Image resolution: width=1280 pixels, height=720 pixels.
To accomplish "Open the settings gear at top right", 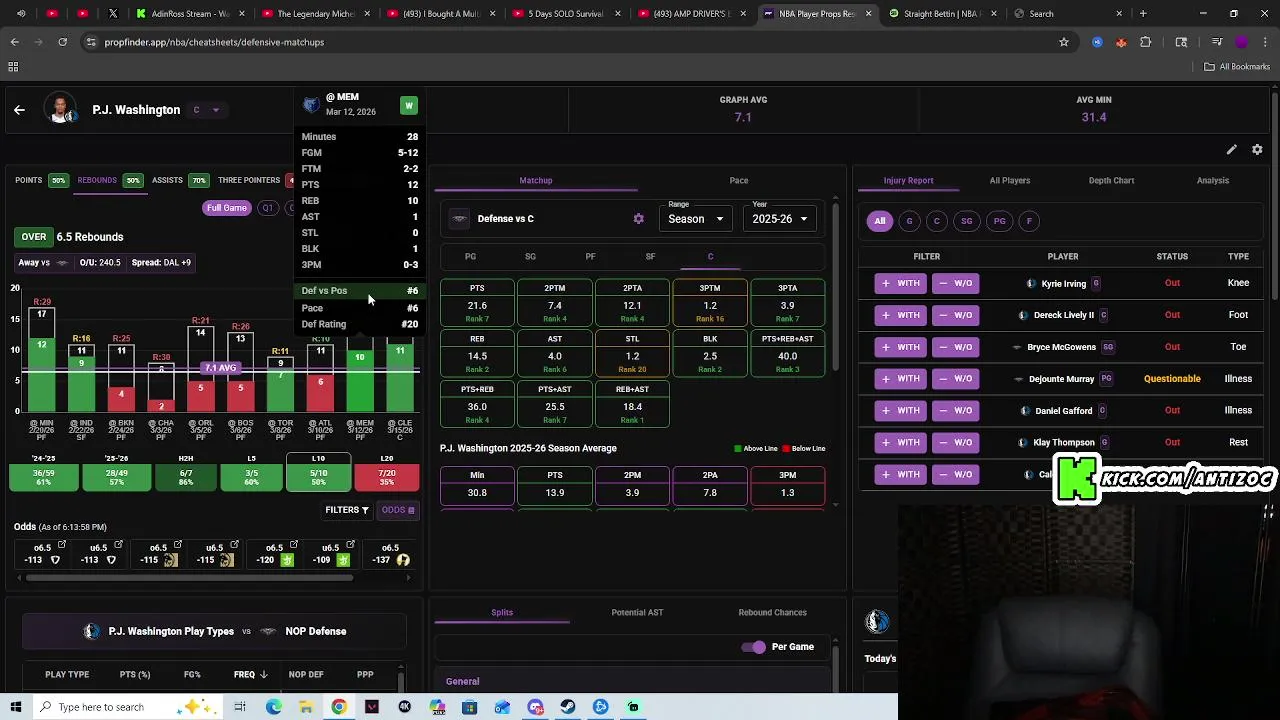I will 1257,150.
